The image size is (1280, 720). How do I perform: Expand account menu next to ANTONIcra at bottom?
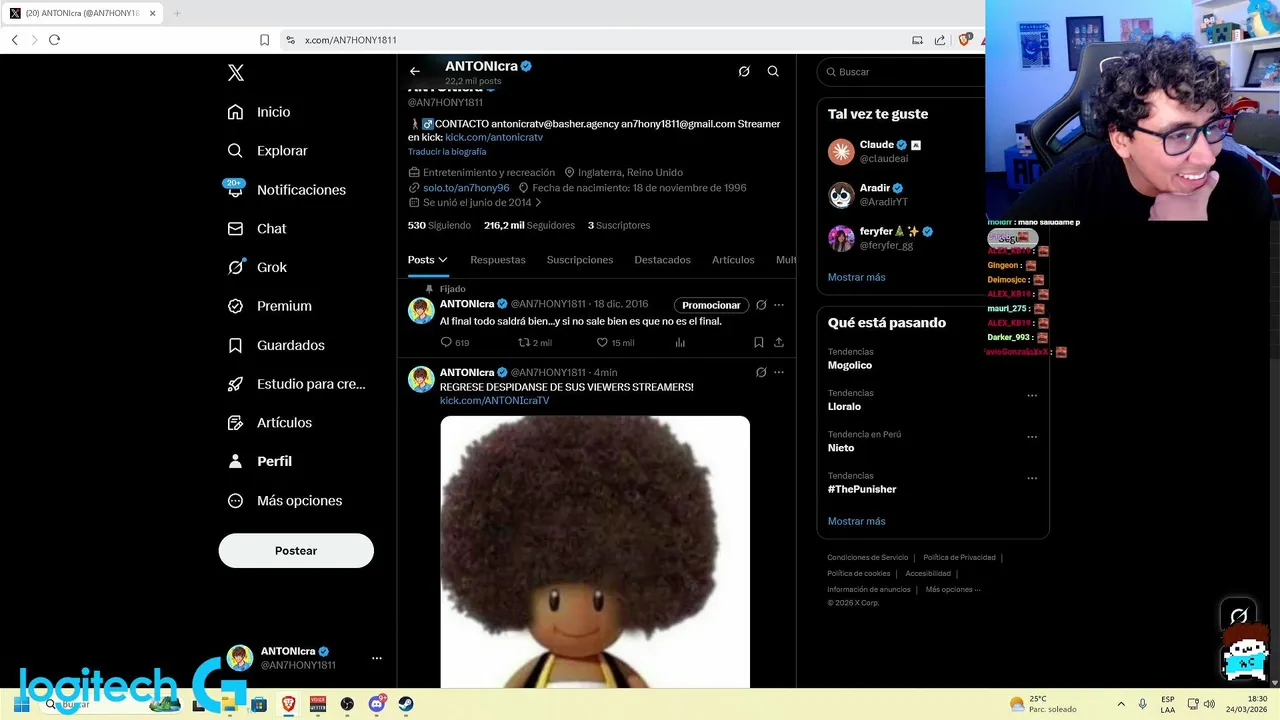point(377,658)
